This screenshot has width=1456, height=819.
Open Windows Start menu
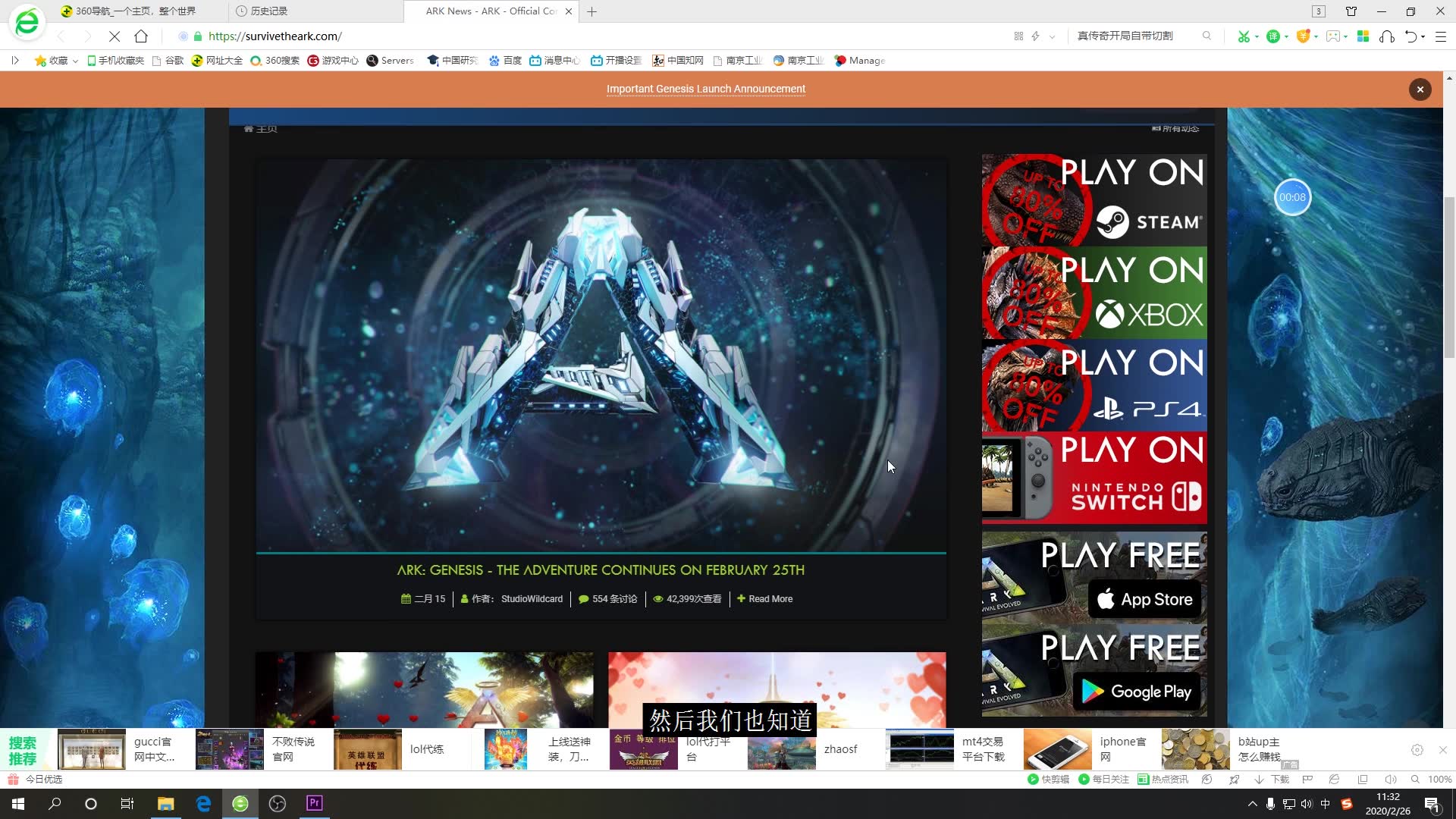tap(18, 804)
